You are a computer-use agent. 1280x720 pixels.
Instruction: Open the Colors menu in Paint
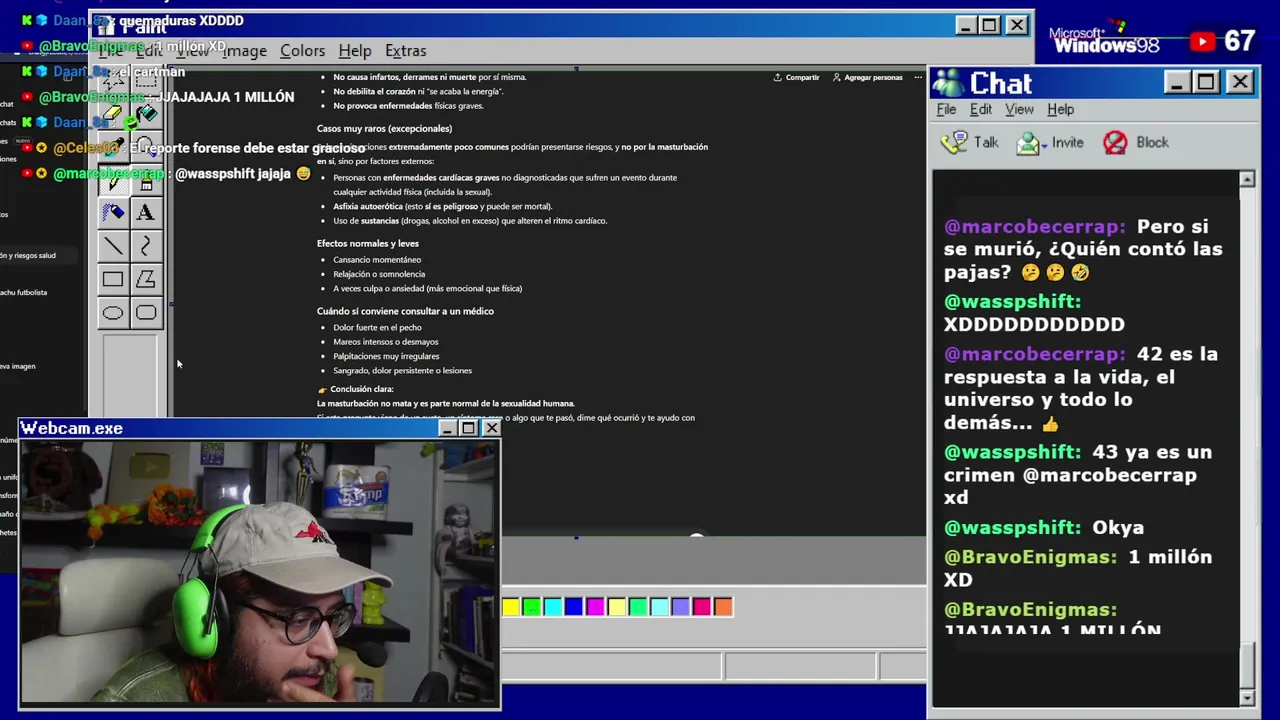coord(302,51)
